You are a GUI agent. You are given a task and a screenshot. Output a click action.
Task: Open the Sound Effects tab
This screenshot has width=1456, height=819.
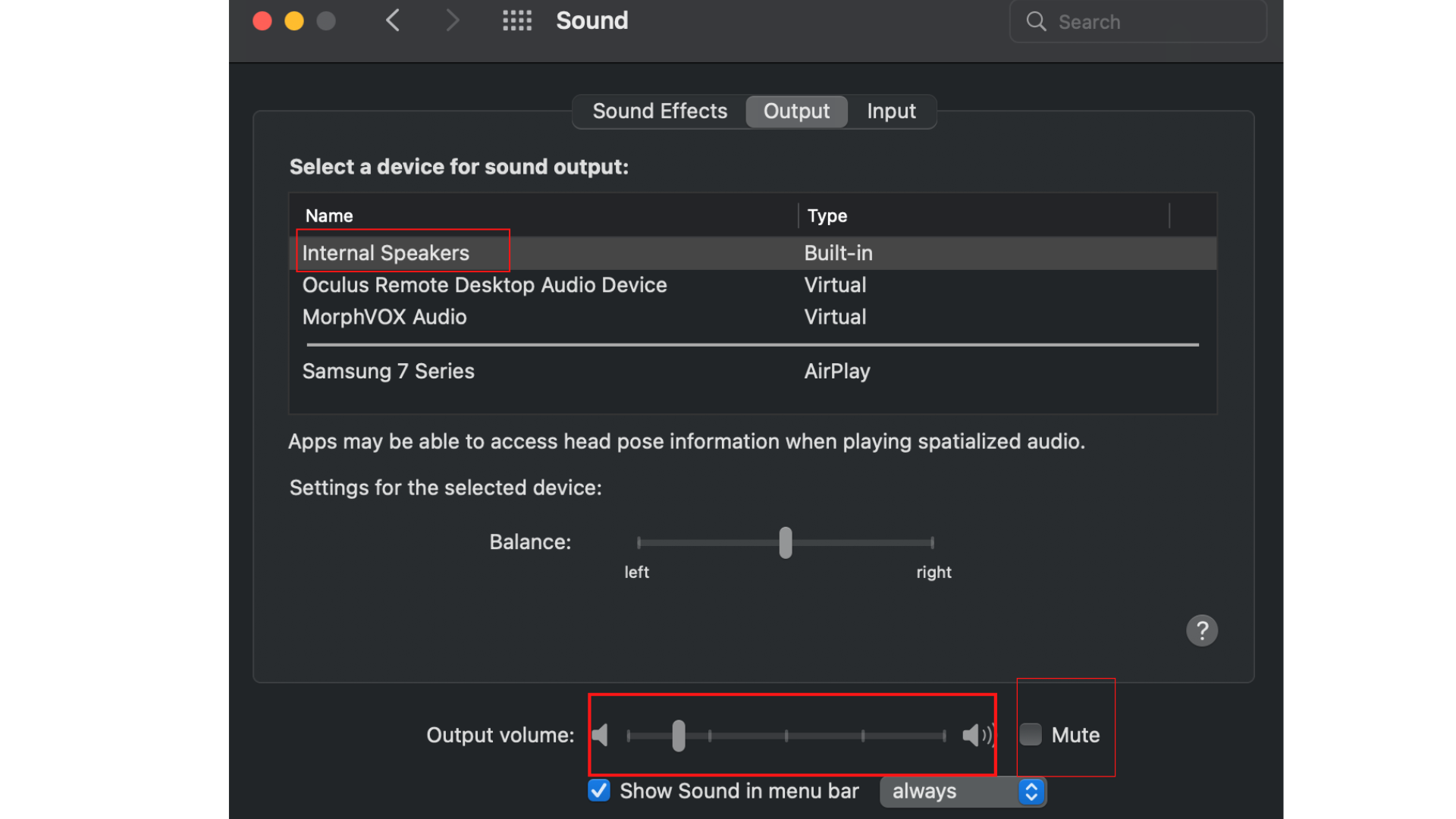click(659, 111)
